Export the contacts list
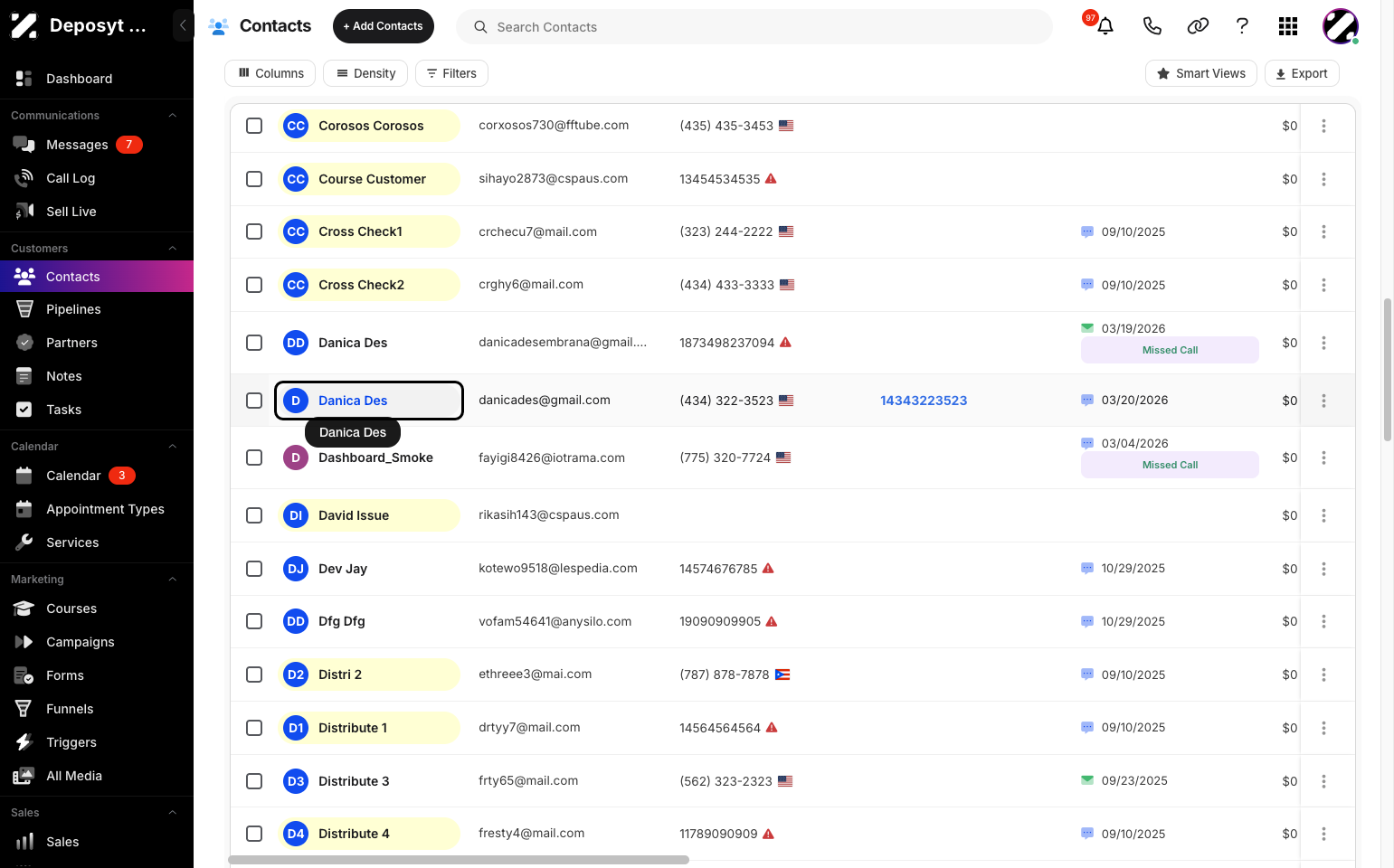Viewport: 1394px width, 868px height. coord(1302,73)
